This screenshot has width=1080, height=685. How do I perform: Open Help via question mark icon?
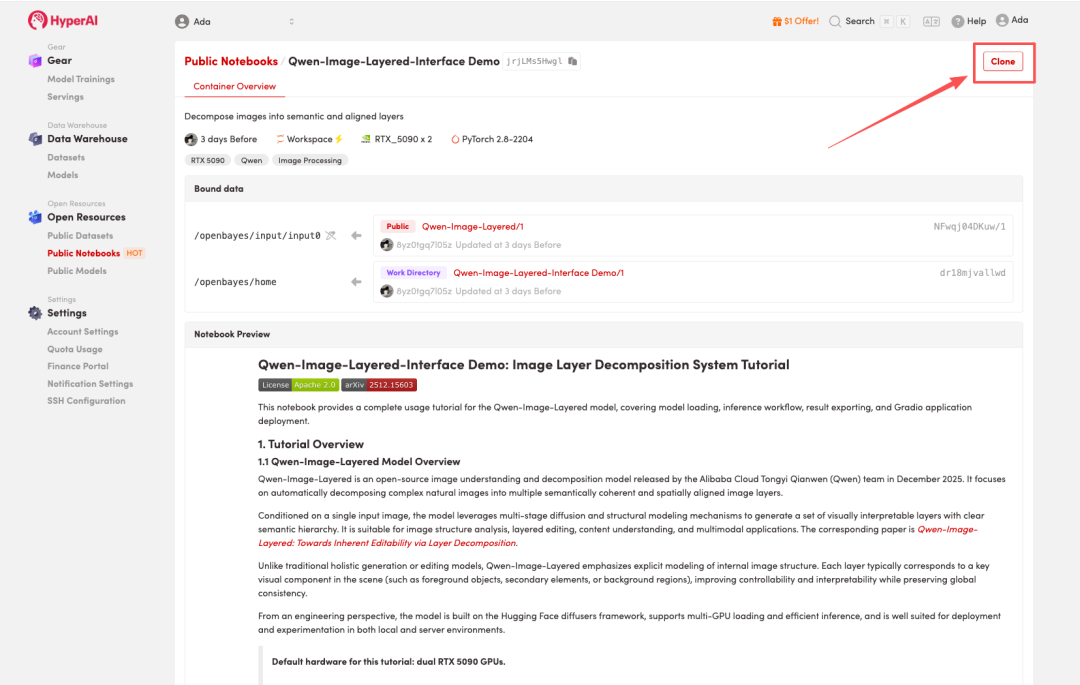point(958,21)
